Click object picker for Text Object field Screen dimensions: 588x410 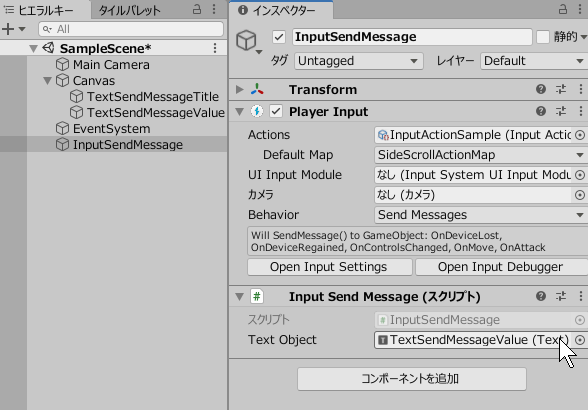[580, 340]
